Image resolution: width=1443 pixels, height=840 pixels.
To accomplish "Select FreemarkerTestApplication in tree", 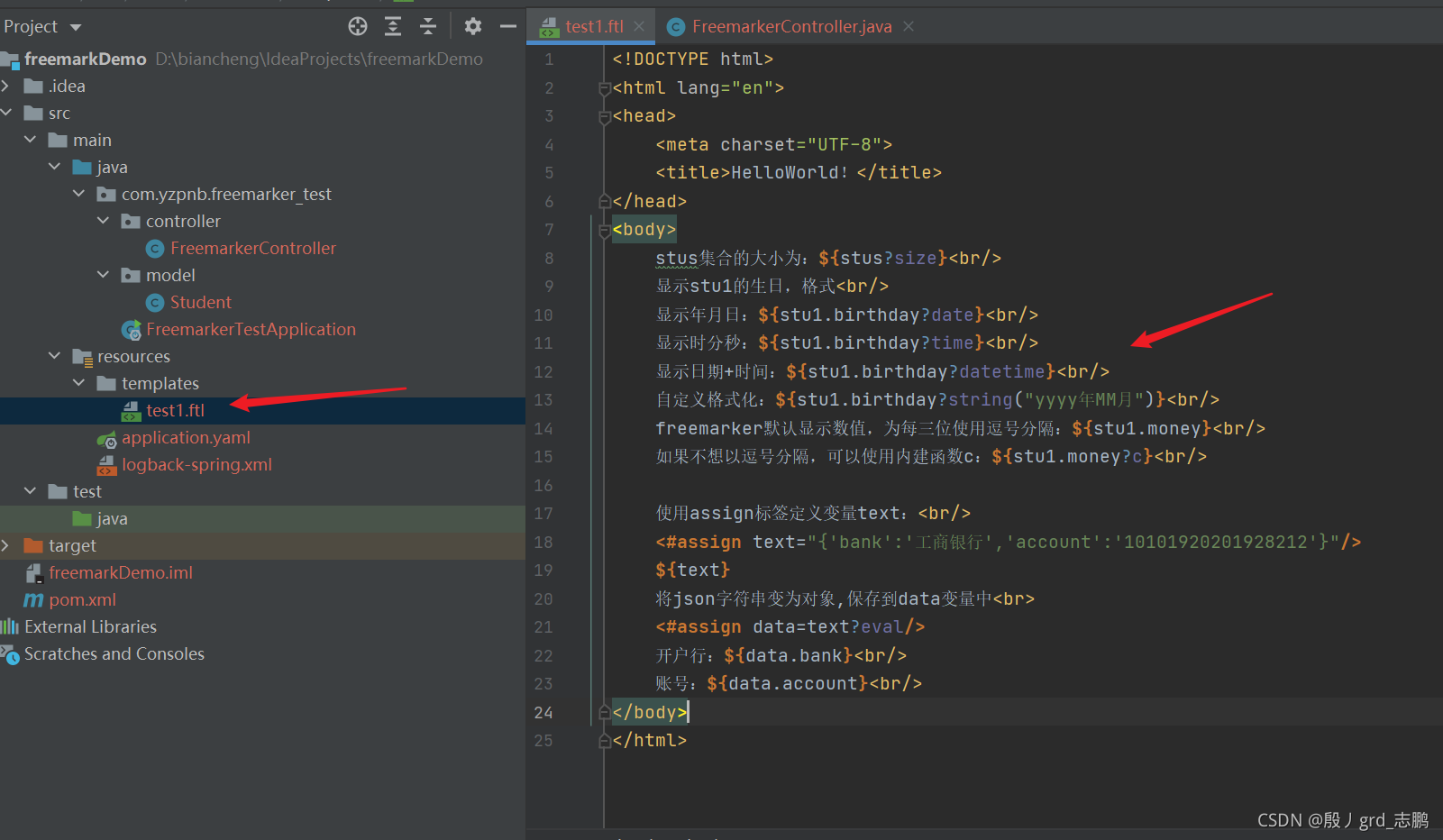I will 251,329.
